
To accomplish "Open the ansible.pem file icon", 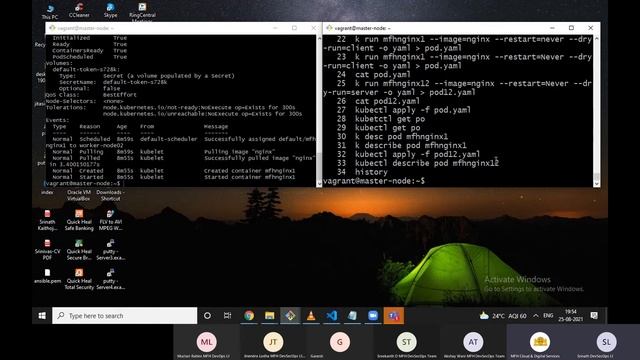I will click(47, 276).
